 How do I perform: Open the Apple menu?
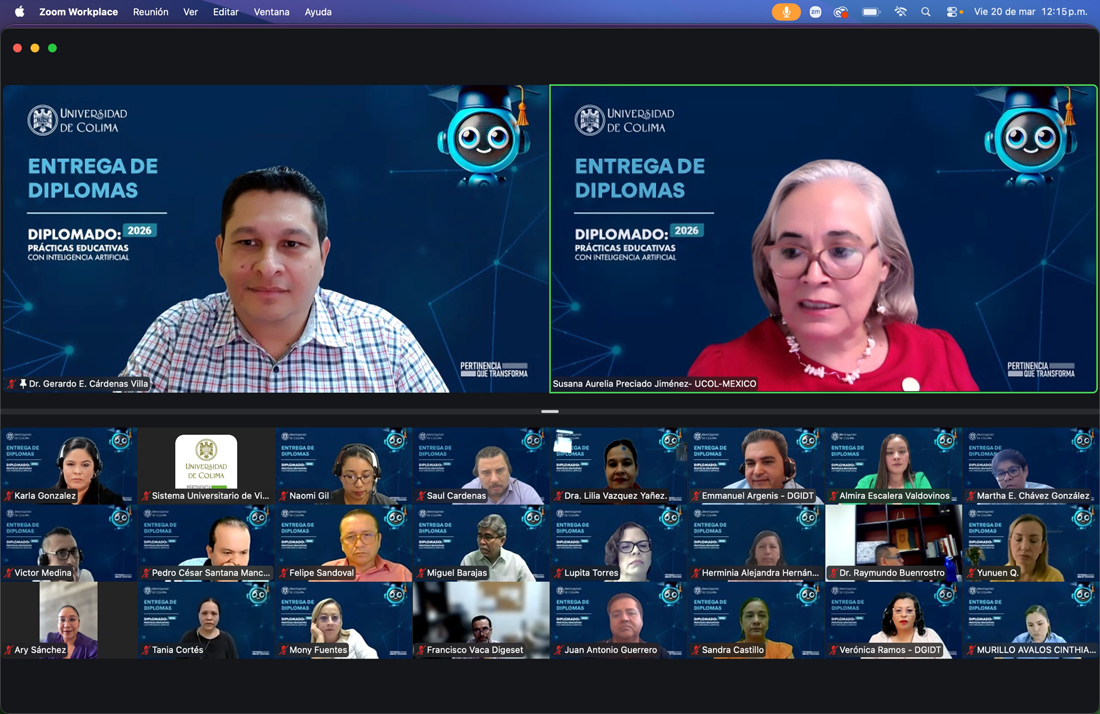click(19, 12)
